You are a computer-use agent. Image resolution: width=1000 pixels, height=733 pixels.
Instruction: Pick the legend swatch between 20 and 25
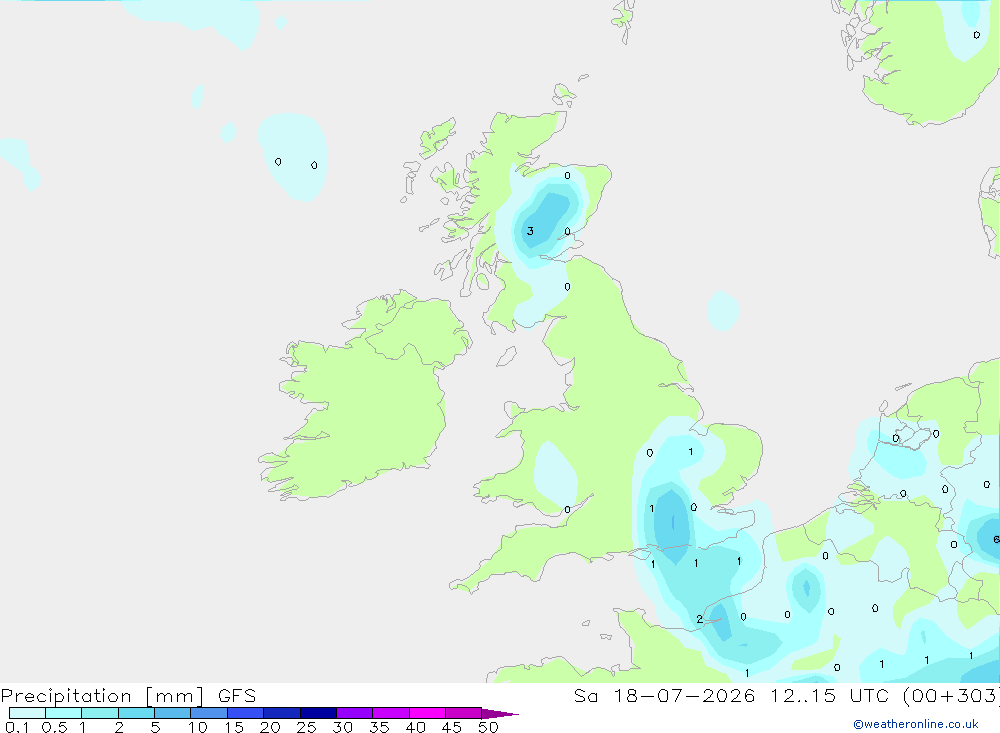tap(281, 713)
